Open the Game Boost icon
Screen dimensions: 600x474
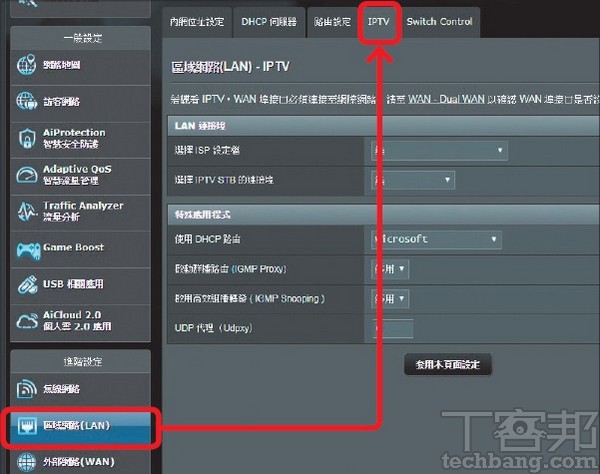tap(26, 248)
